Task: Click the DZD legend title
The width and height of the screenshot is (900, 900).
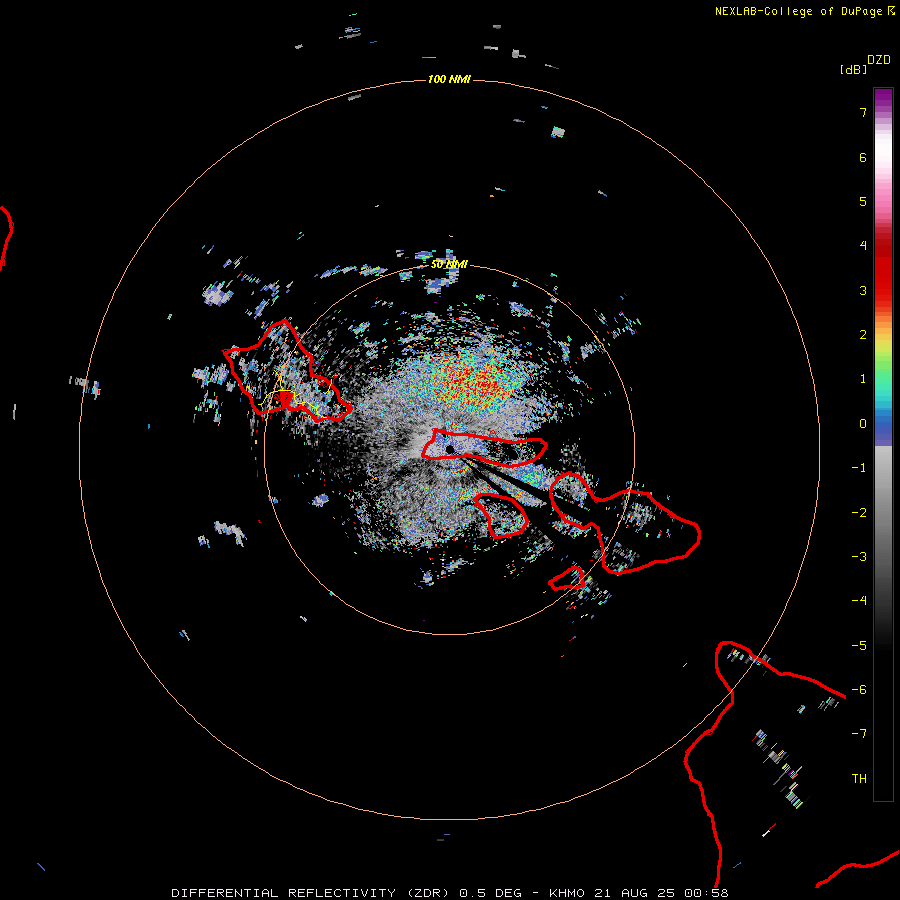Action: click(x=879, y=60)
